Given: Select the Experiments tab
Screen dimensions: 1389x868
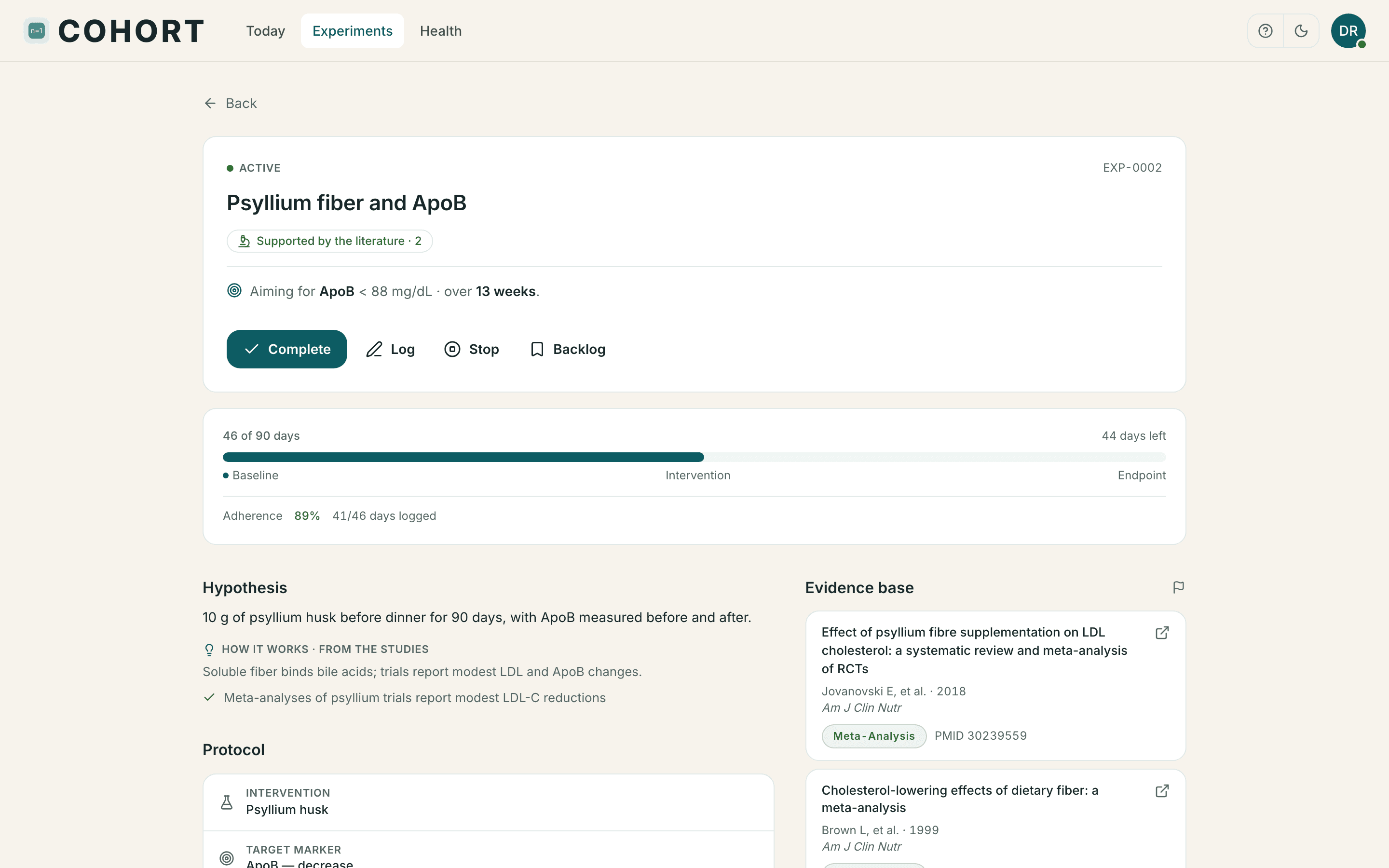Looking at the screenshot, I should pyautogui.click(x=353, y=31).
